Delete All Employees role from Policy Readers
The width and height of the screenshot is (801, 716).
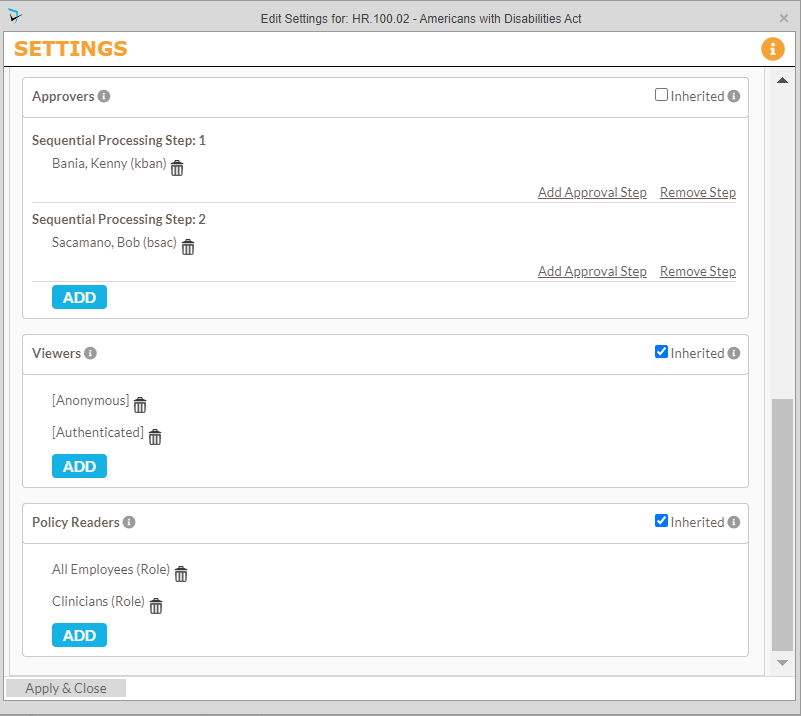point(181,574)
